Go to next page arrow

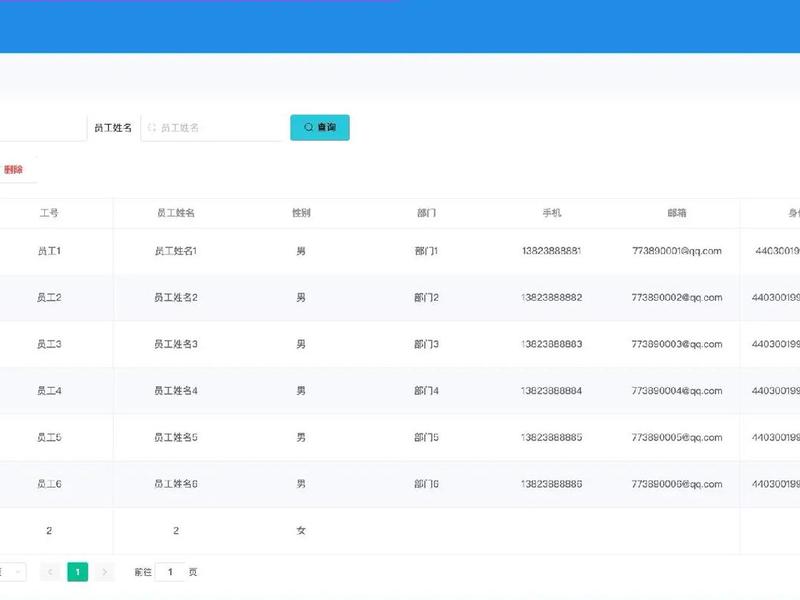point(105,572)
